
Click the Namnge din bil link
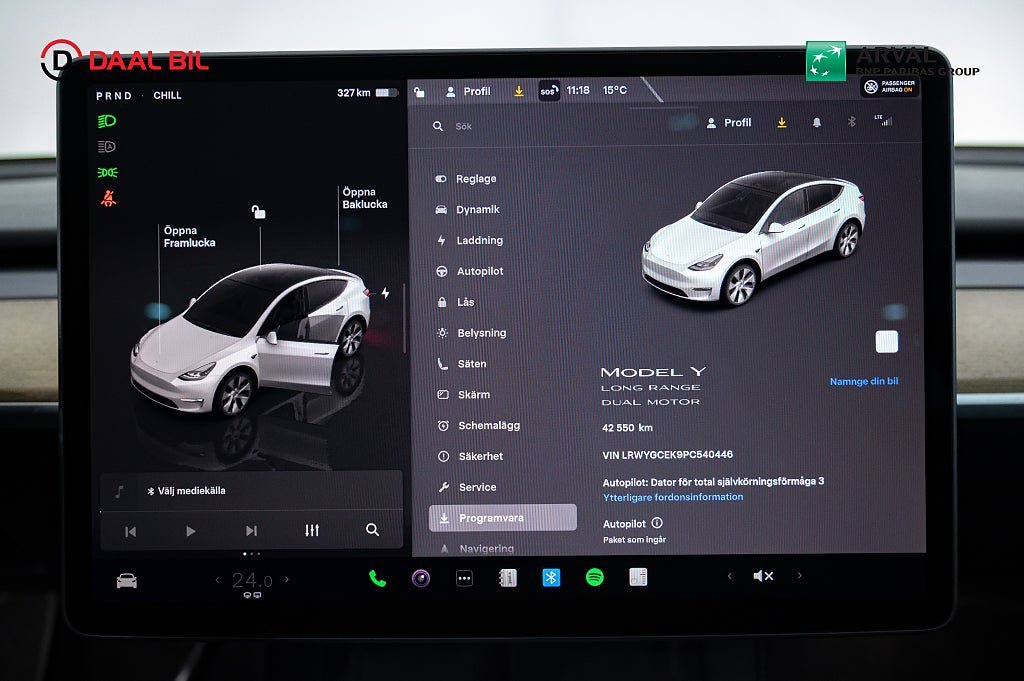[863, 381]
